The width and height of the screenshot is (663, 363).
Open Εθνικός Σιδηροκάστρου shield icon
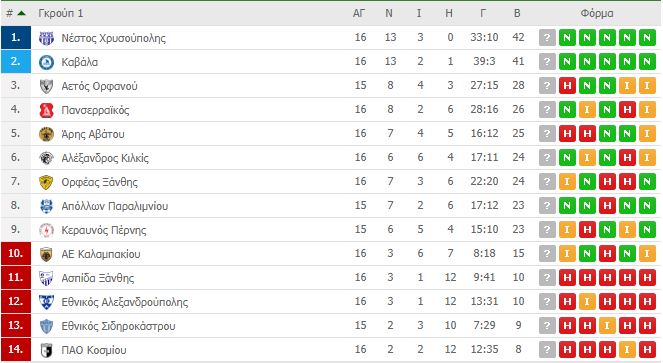point(46,326)
